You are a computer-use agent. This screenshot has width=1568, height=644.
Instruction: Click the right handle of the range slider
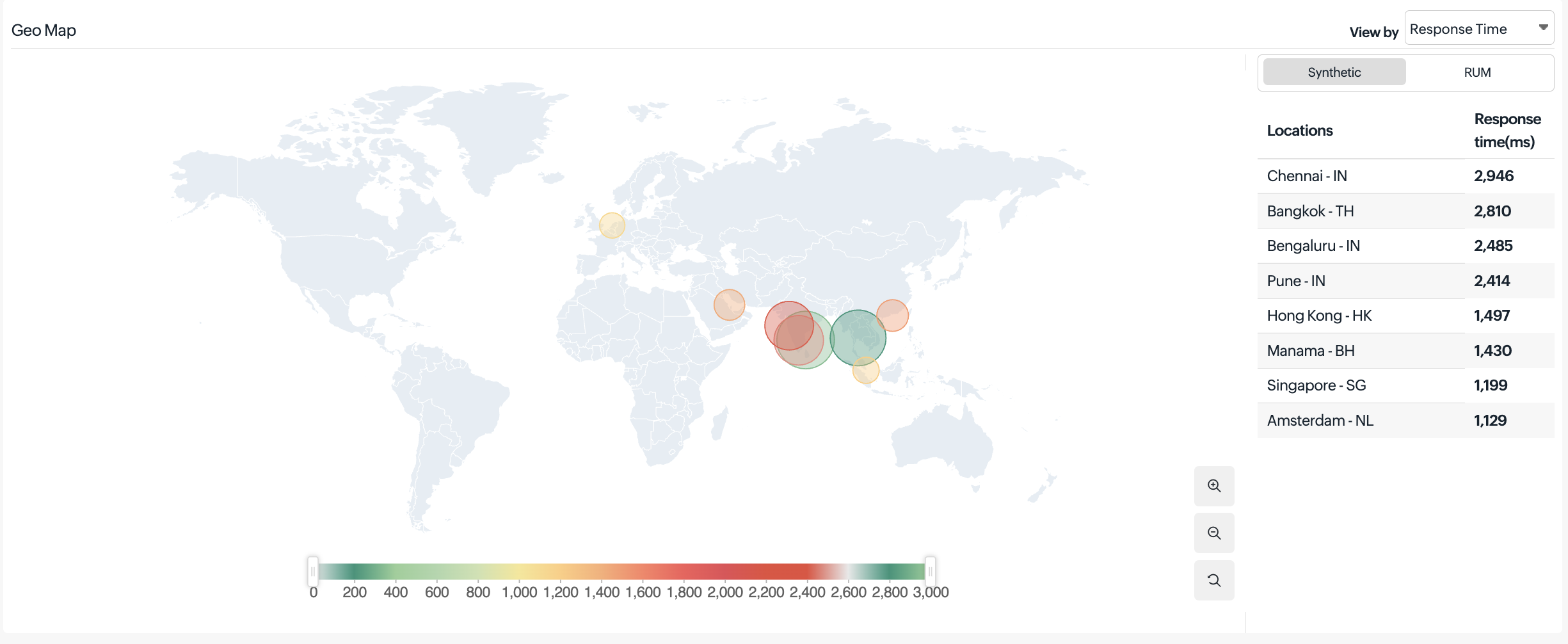click(930, 571)
